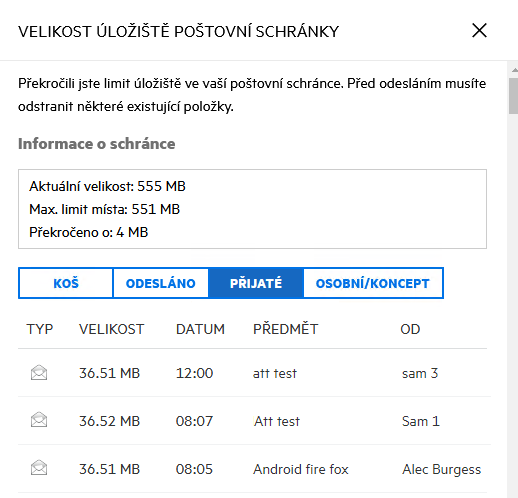Close the mailbox storage size dialog
The image size is (518, 498).
[x=479, y=30]
